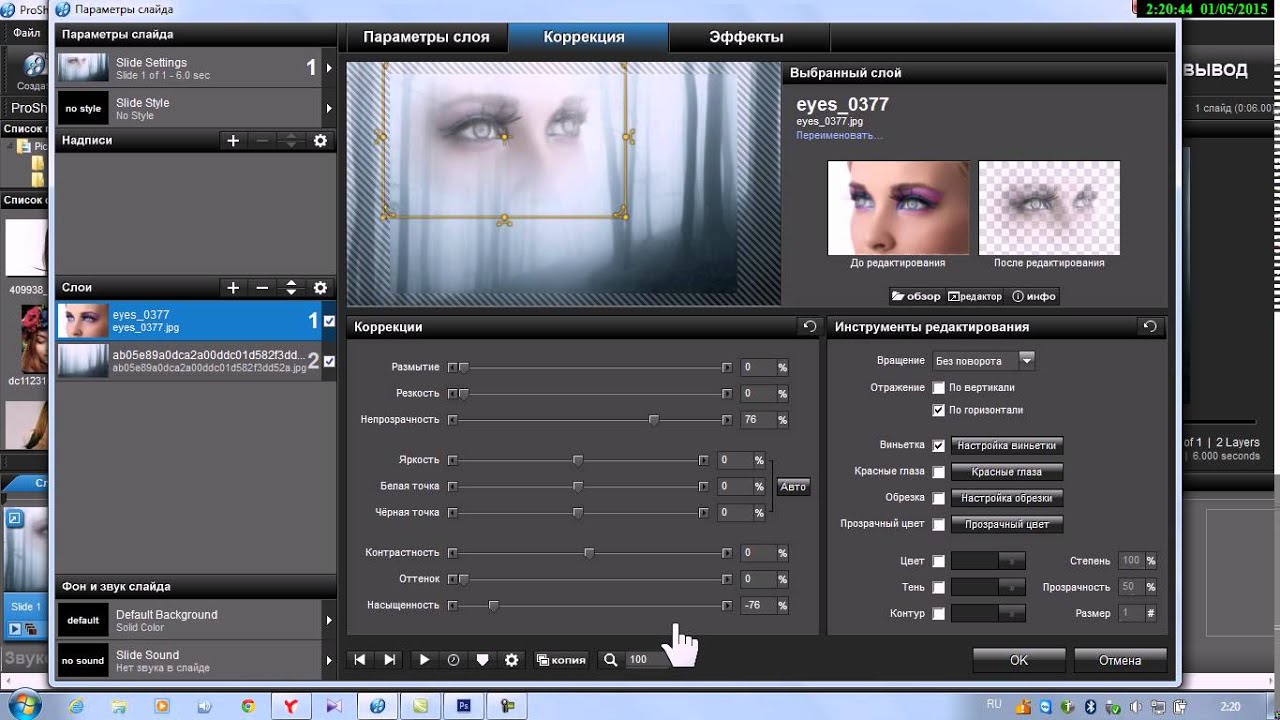Viewport: 1280px width, 720px height.
Task: Click the magnifier zoom icon
Action: tap(610, 660)
